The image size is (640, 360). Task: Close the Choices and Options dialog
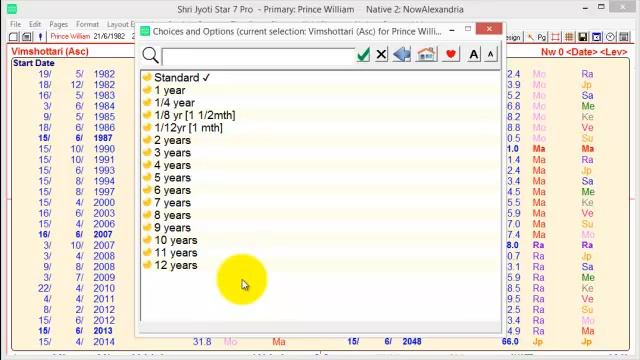click(x=489, y=29)
